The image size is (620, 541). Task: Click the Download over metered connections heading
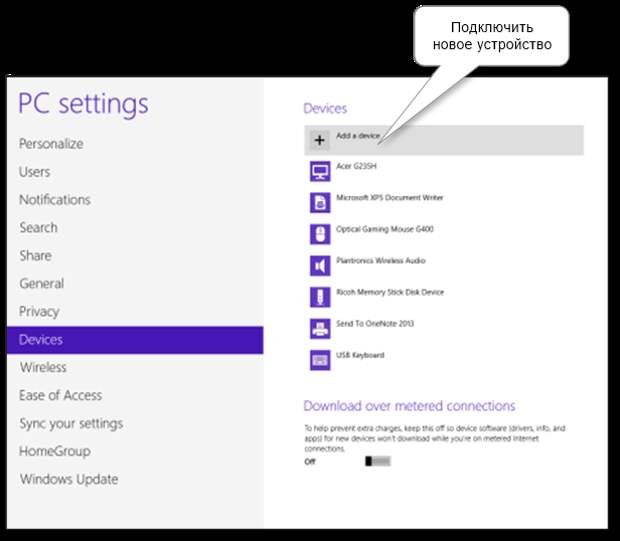click(x=409, y=406)
